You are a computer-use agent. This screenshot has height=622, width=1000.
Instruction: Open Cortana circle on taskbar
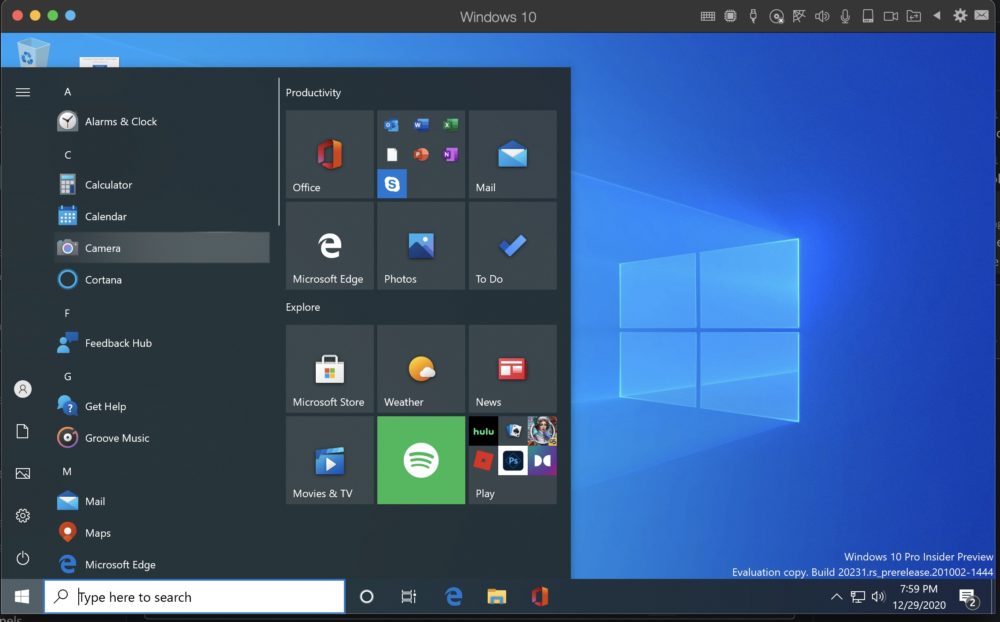coord(367,596)
